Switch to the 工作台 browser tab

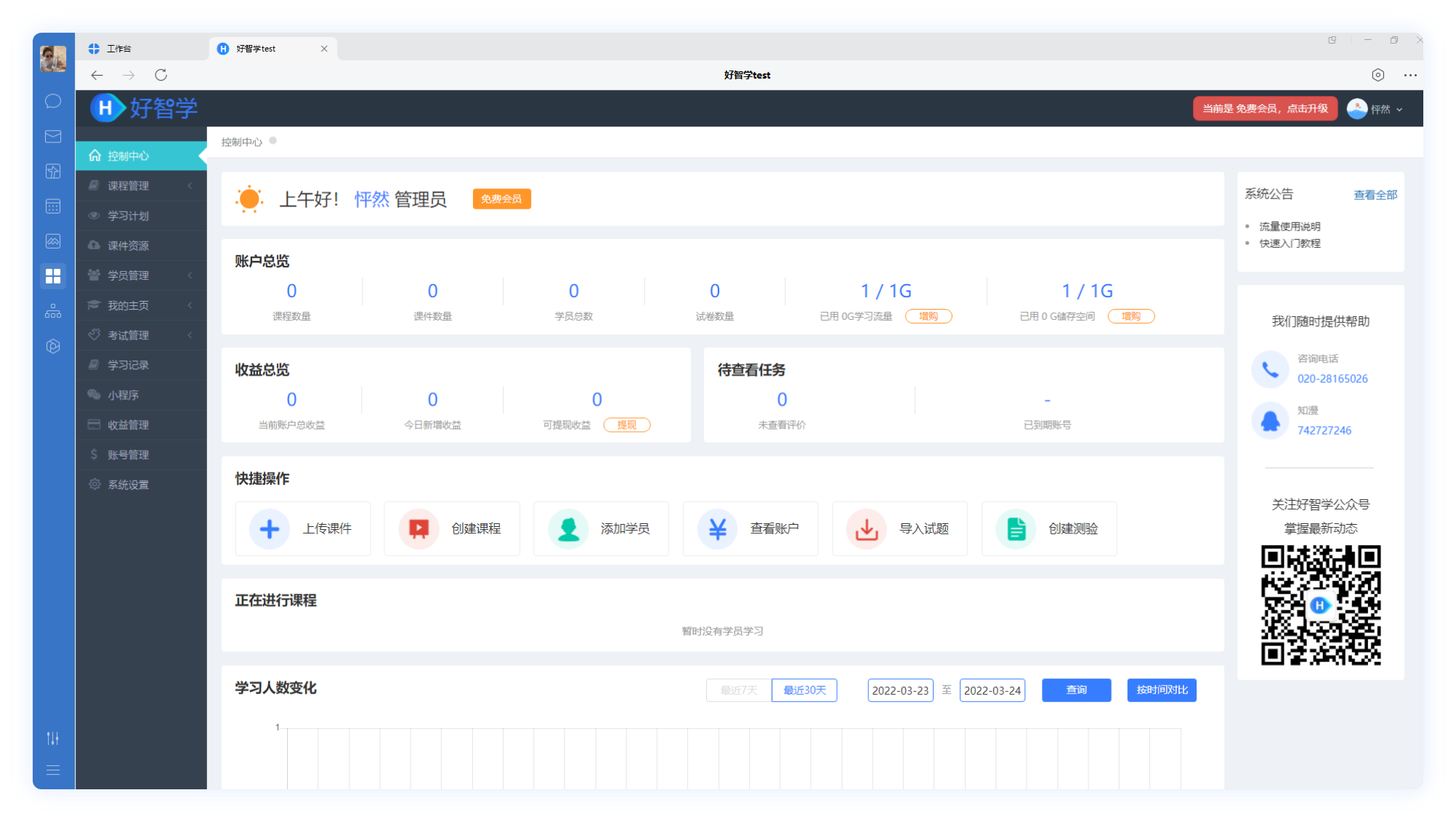pos(119,49)
